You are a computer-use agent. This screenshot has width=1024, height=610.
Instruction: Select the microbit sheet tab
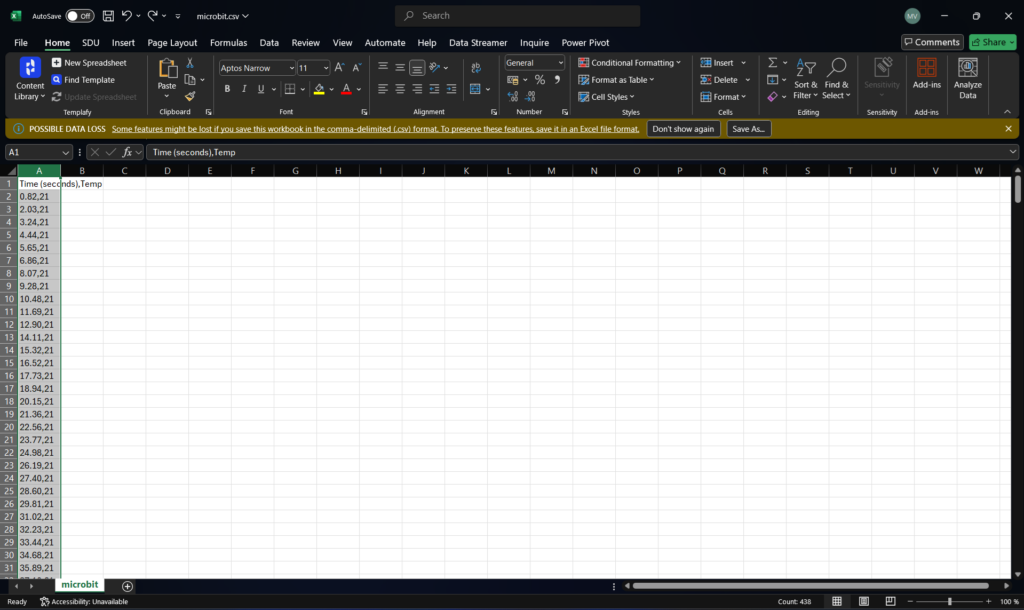[x=80, y=585]
